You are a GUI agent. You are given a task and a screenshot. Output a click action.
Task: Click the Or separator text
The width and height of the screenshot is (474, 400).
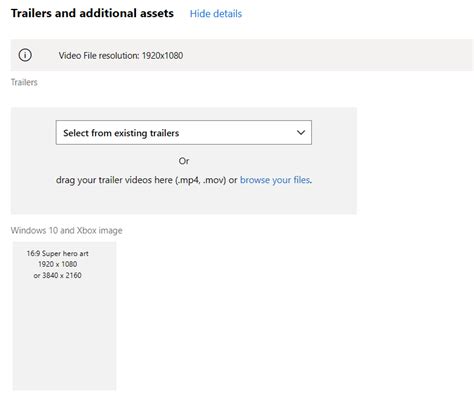(184, 161)
